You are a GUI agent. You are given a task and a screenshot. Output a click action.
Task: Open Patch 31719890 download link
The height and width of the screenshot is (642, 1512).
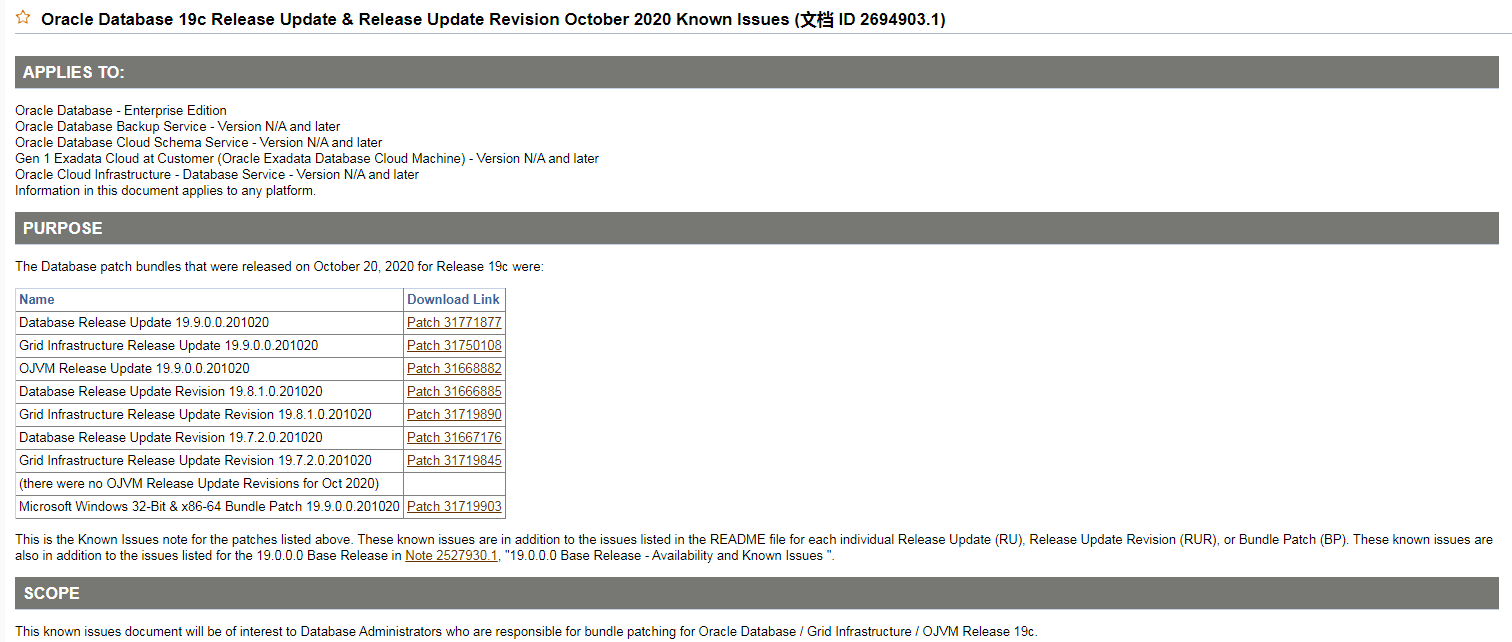click(x=454, y=414)
